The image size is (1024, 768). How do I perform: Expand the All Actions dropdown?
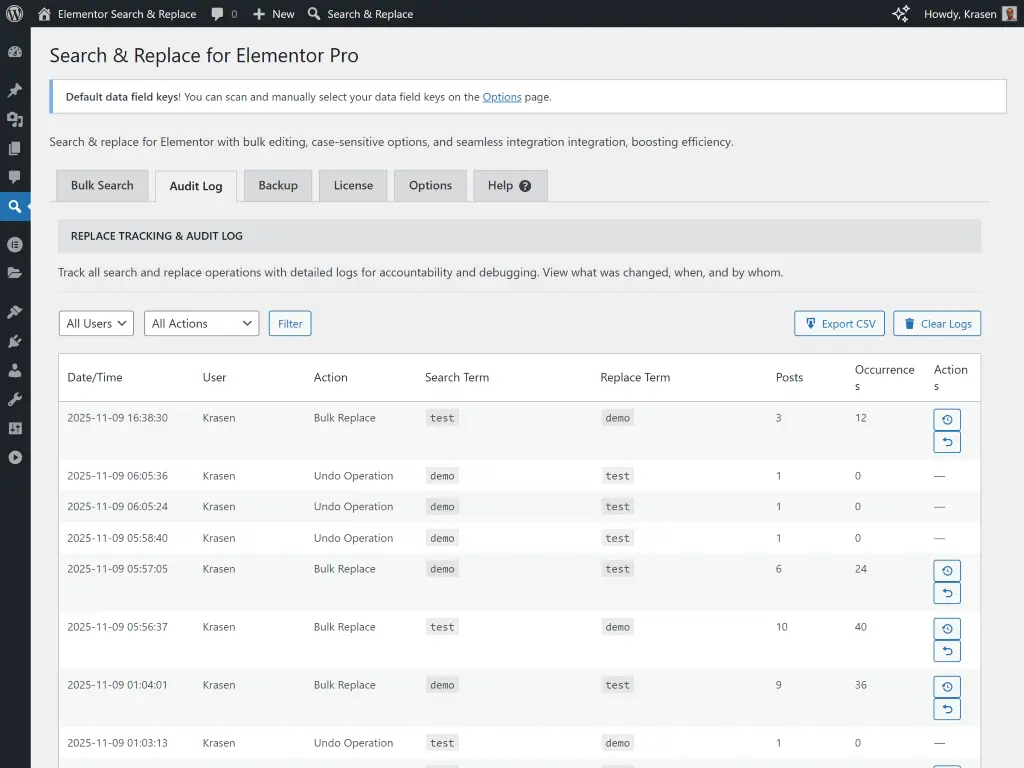(201, 323)
